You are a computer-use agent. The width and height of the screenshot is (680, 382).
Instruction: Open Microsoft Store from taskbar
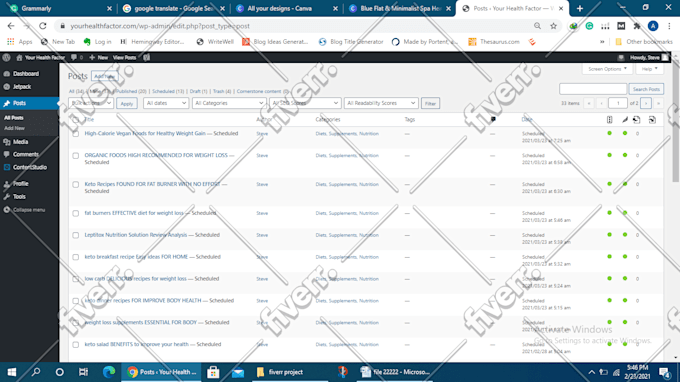213,372
